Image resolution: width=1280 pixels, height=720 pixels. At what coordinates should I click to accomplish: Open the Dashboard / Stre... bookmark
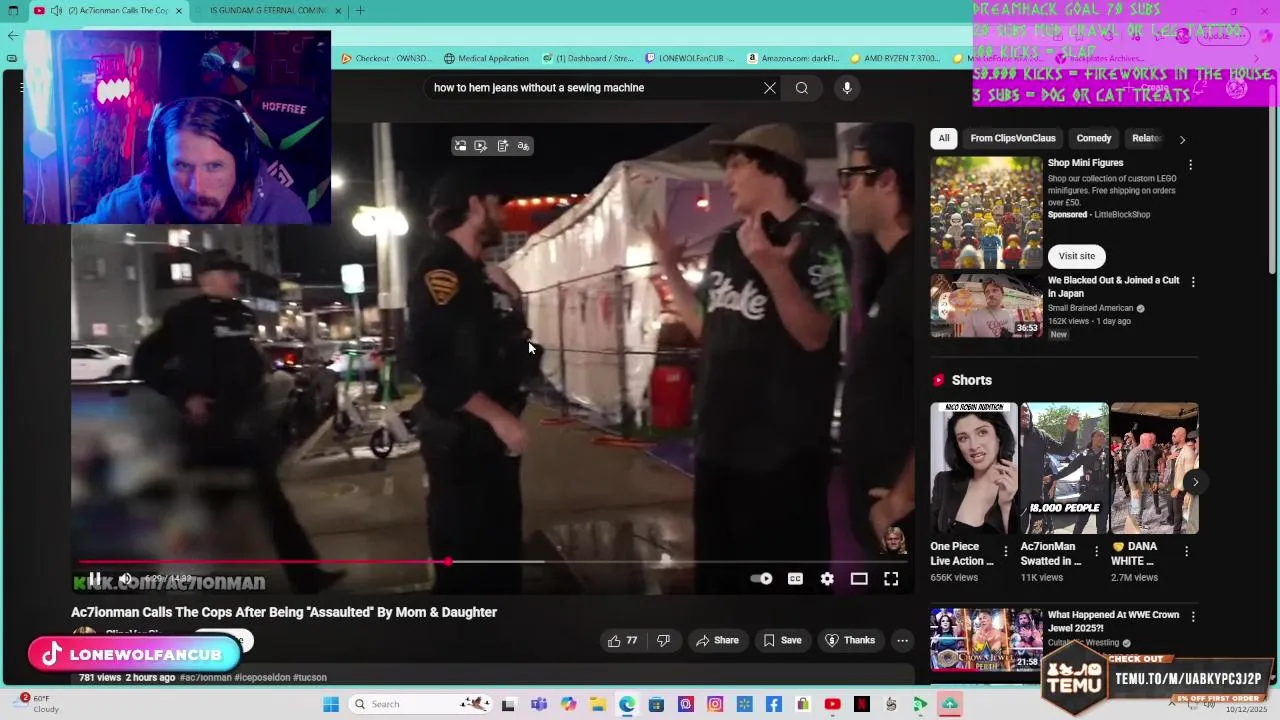588,58
